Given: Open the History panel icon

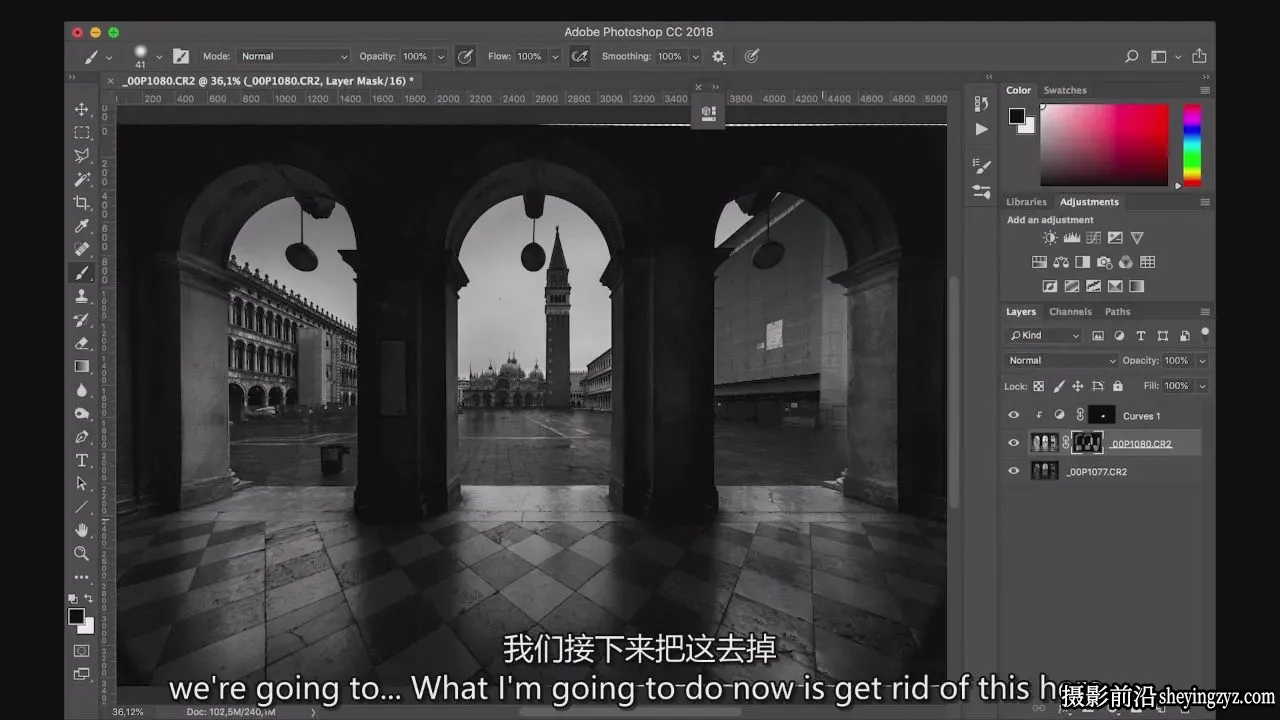Looking at the screenshot, I should pyautogui.click(x=982, y=105).
